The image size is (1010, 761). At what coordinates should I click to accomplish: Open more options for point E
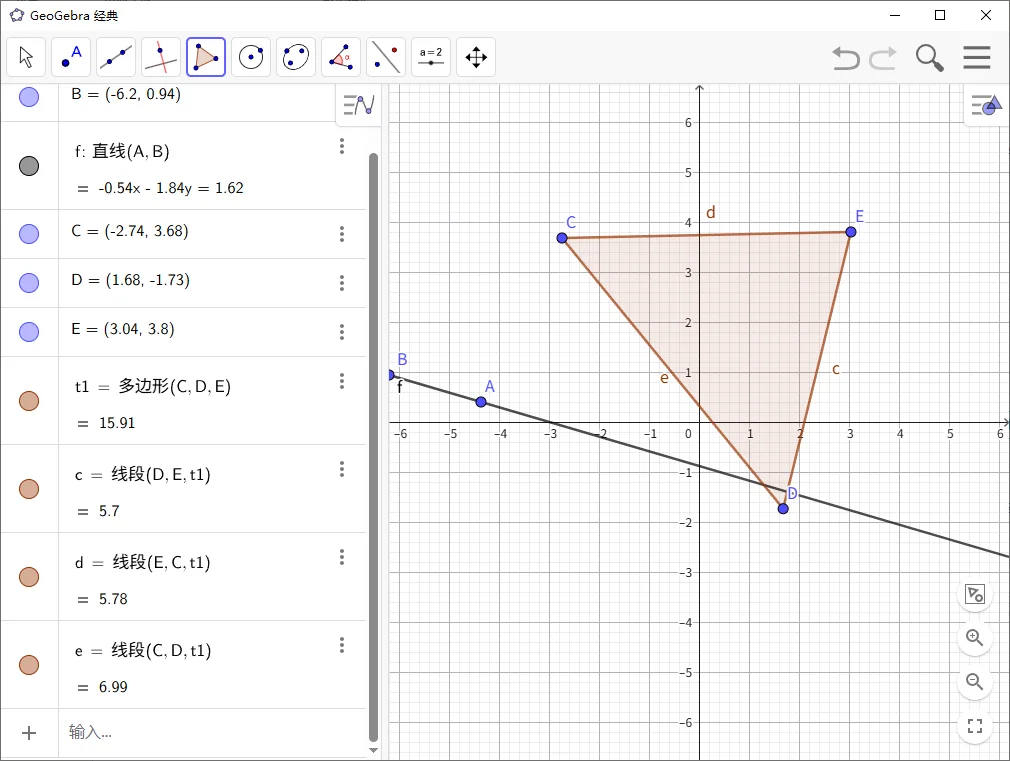[x=342, y=332]
